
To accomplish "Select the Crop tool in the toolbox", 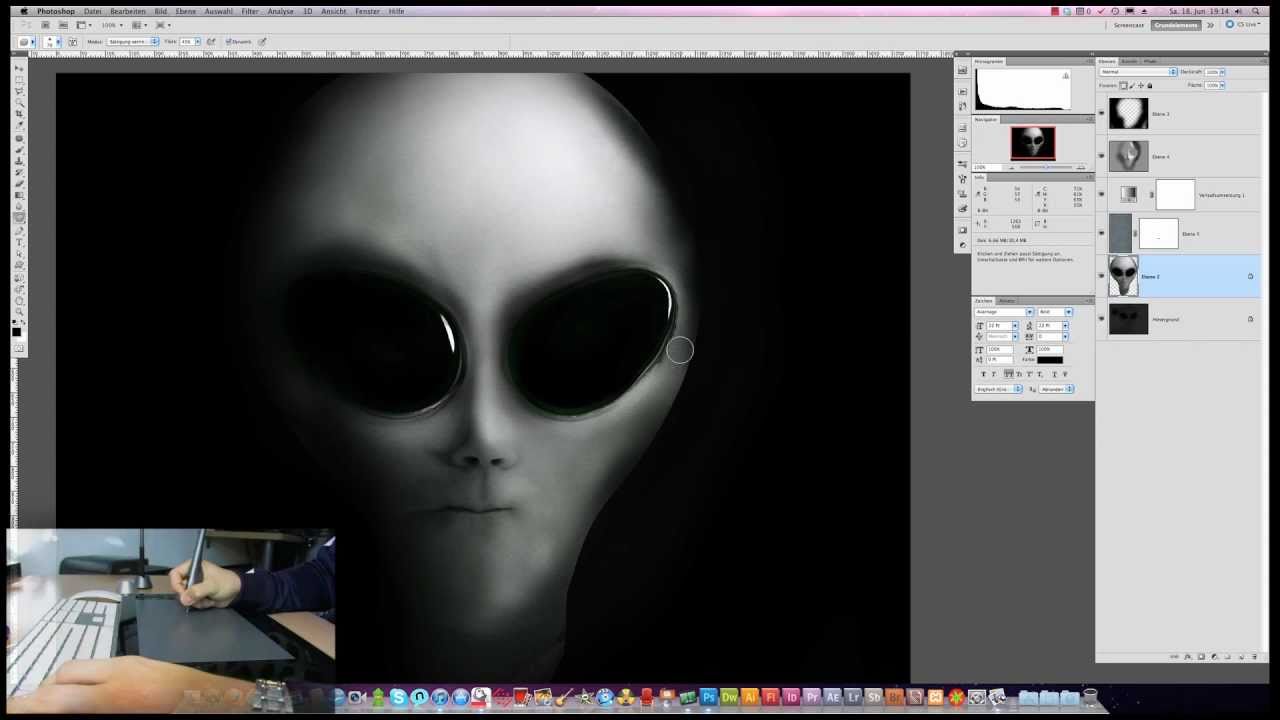I will (x=19, y=114).
